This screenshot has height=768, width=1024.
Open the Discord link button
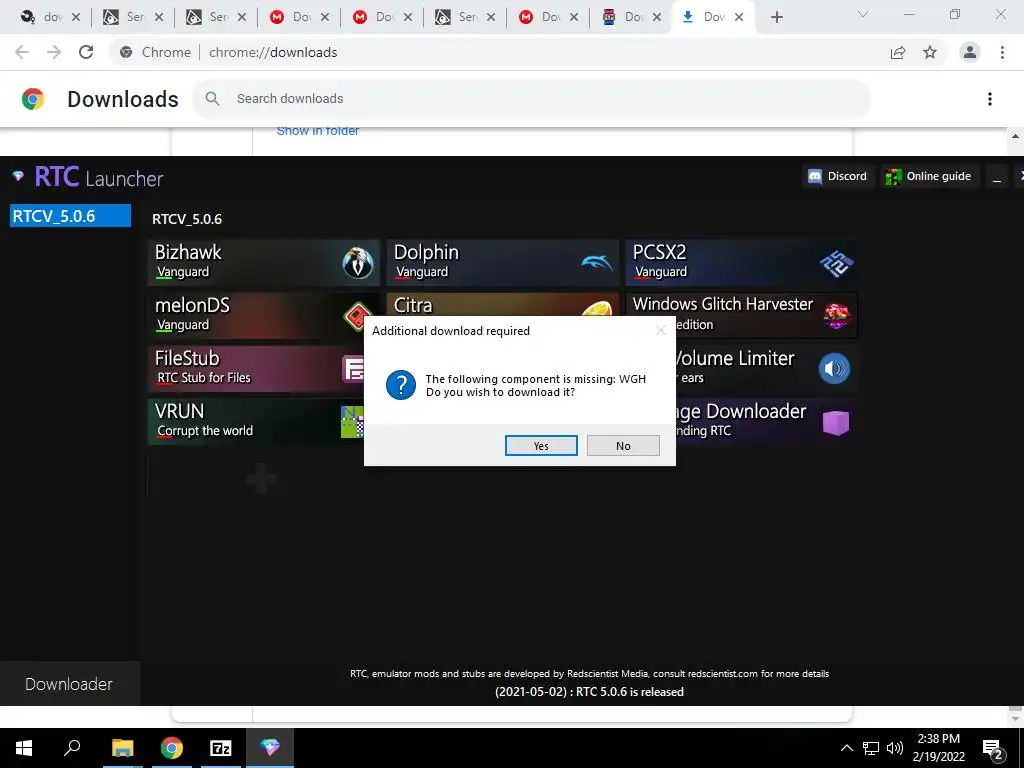(838, 176)
